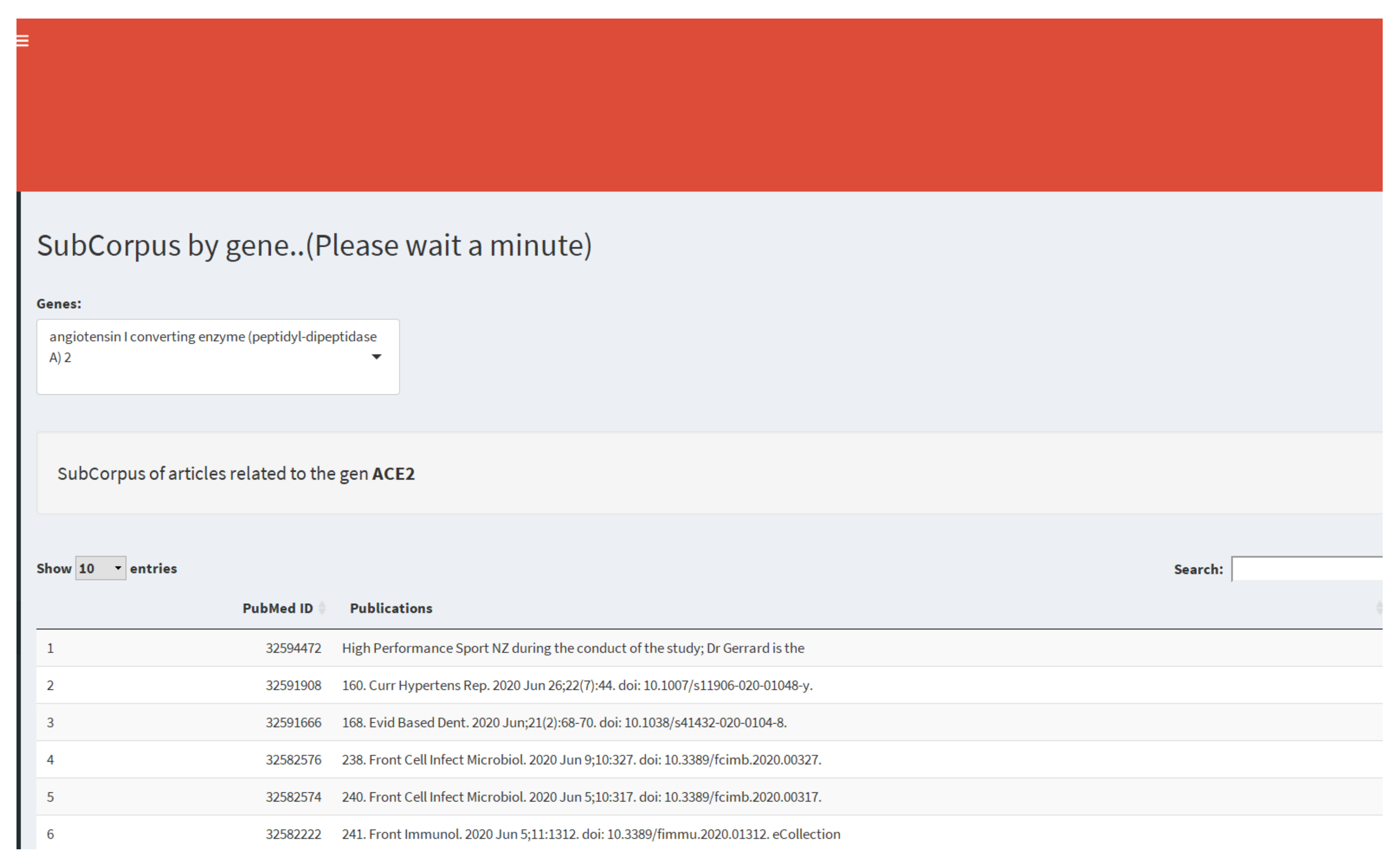
Task: Select row with PubMed ID 32591908
Action: point(293,685)
